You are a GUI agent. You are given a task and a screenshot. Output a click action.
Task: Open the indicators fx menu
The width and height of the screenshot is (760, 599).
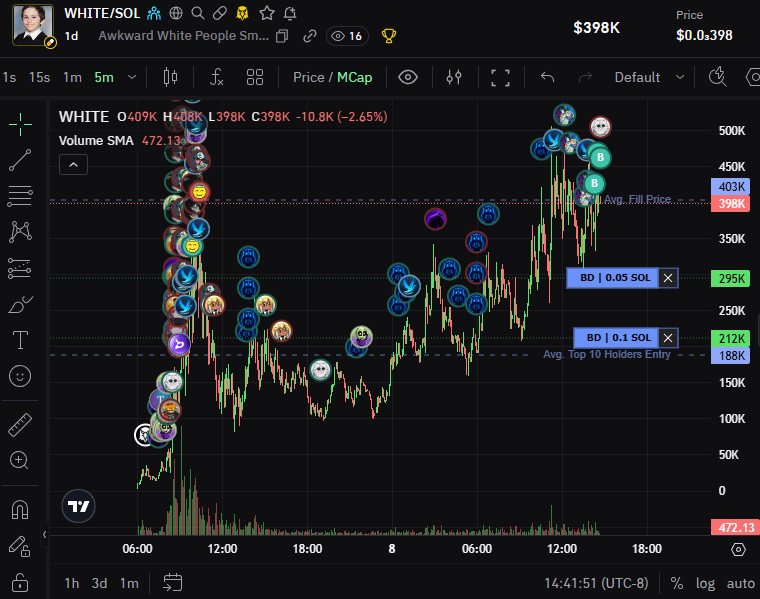[217, 77]
